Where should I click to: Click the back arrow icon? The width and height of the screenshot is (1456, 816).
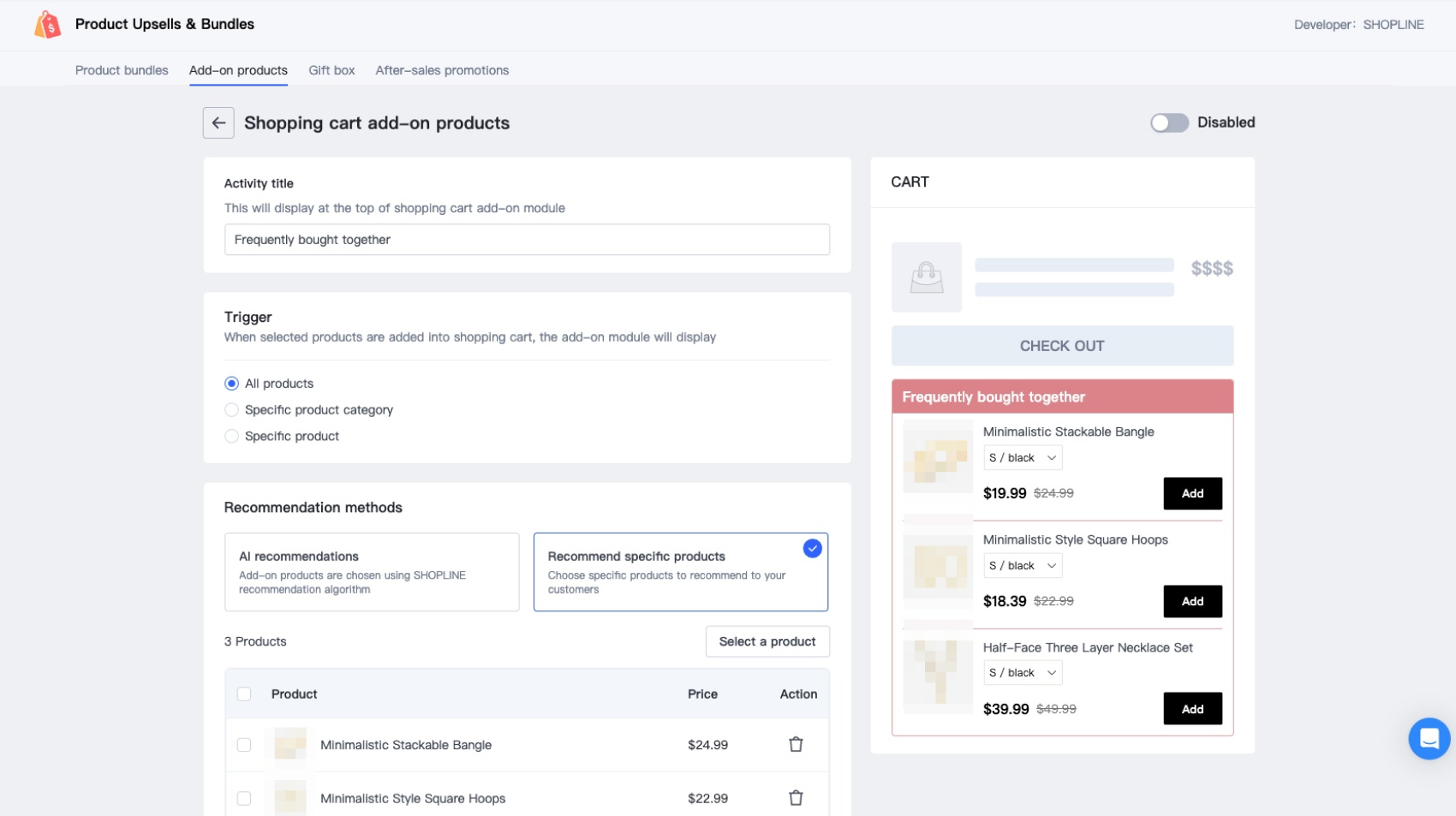[x=218, y=123]
